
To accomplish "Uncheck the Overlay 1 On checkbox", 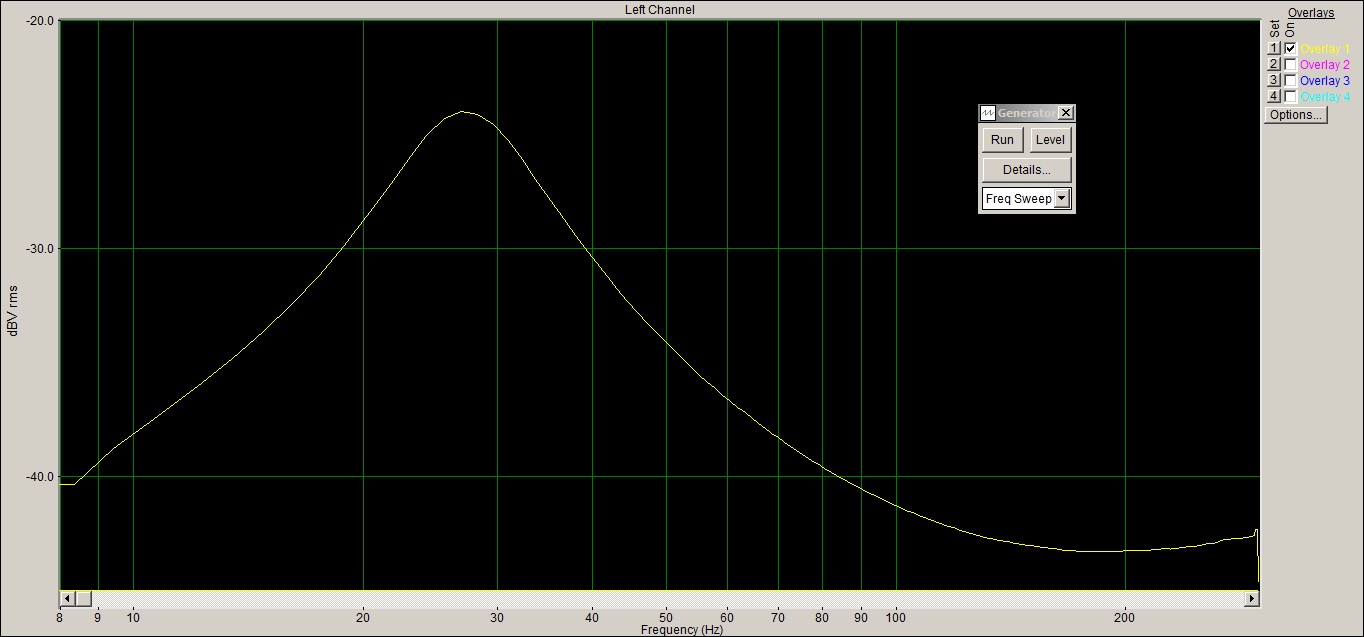I will pos(1291,48).
